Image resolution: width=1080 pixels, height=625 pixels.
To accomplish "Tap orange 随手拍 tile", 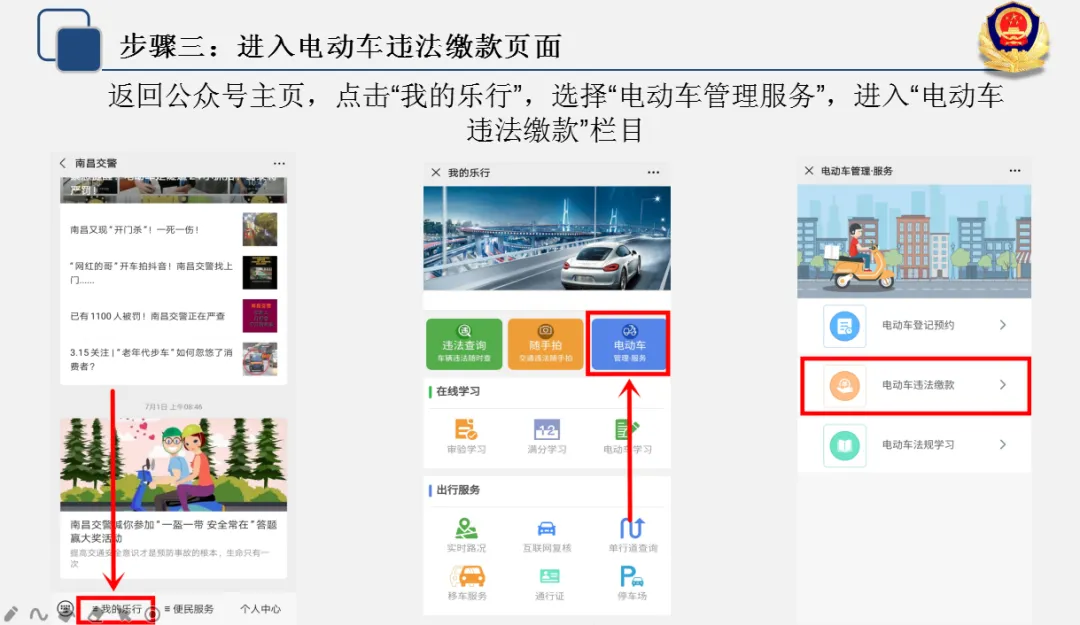I will coord(546,344).
